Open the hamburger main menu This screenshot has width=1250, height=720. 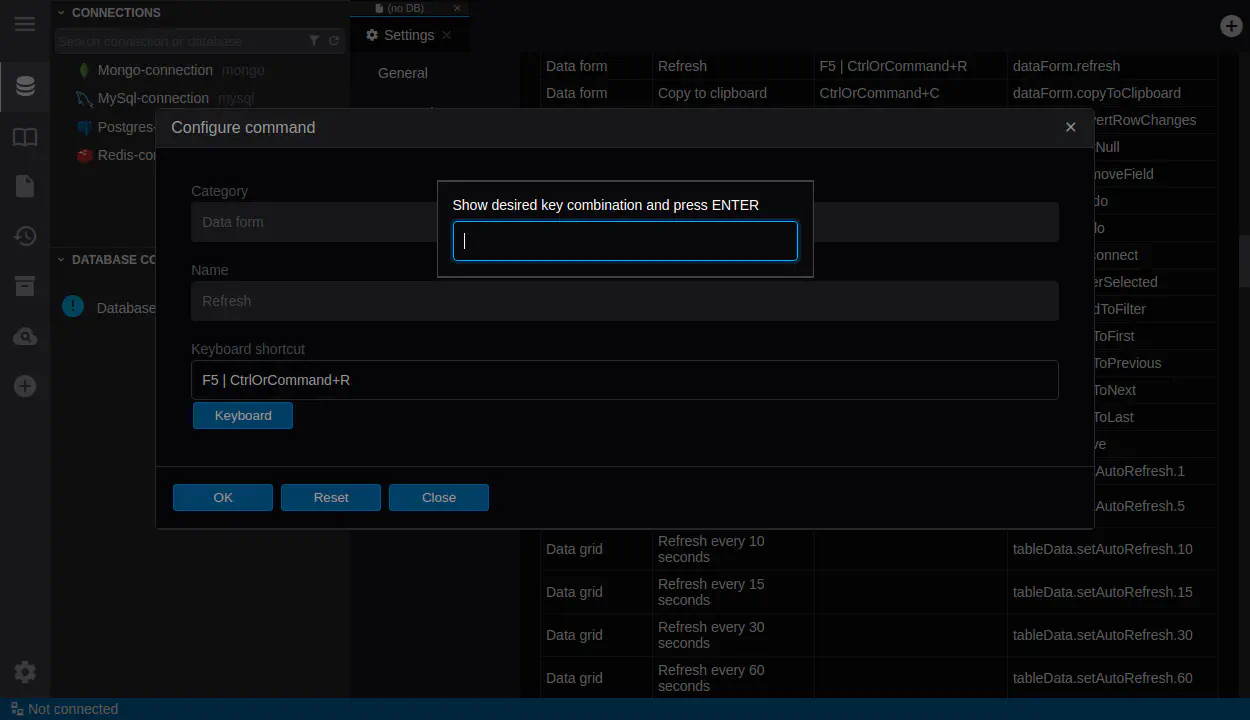25,24
